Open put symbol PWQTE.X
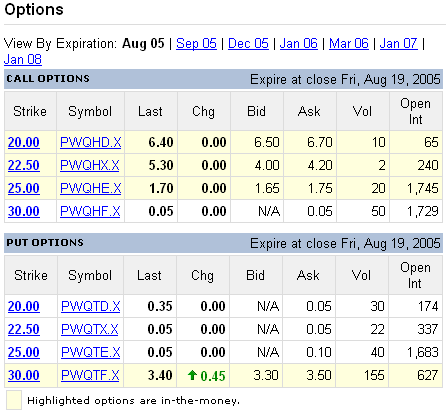This screenshot has width=446, height=413. click(91, 352)
